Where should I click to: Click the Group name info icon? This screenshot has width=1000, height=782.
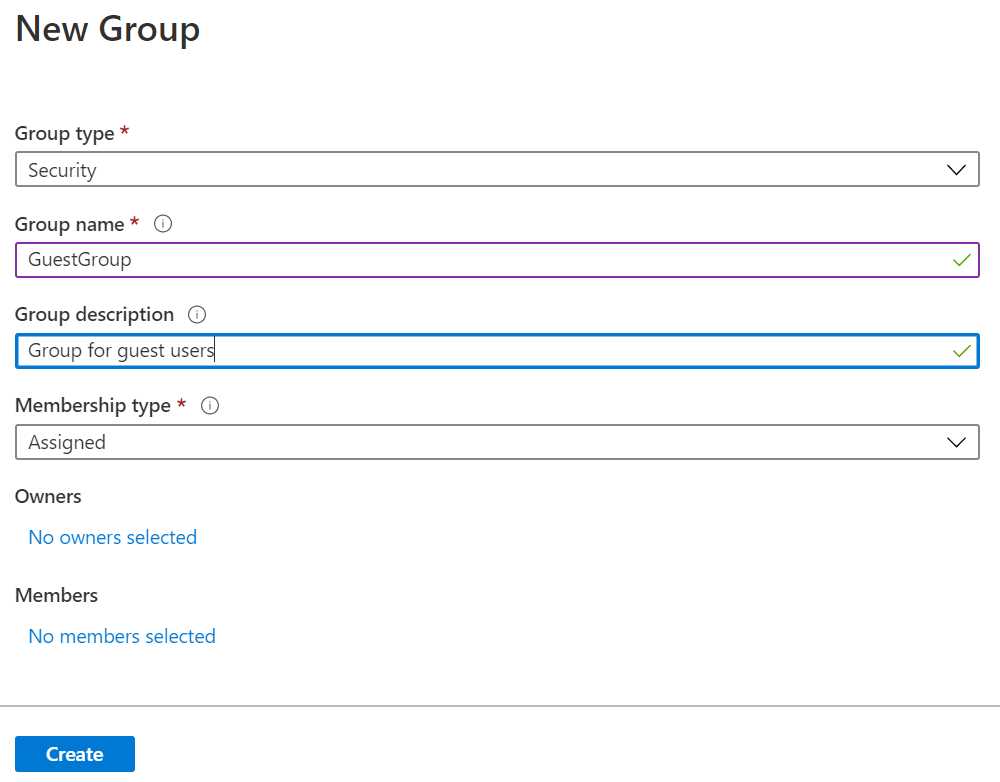tap(163, 223)
